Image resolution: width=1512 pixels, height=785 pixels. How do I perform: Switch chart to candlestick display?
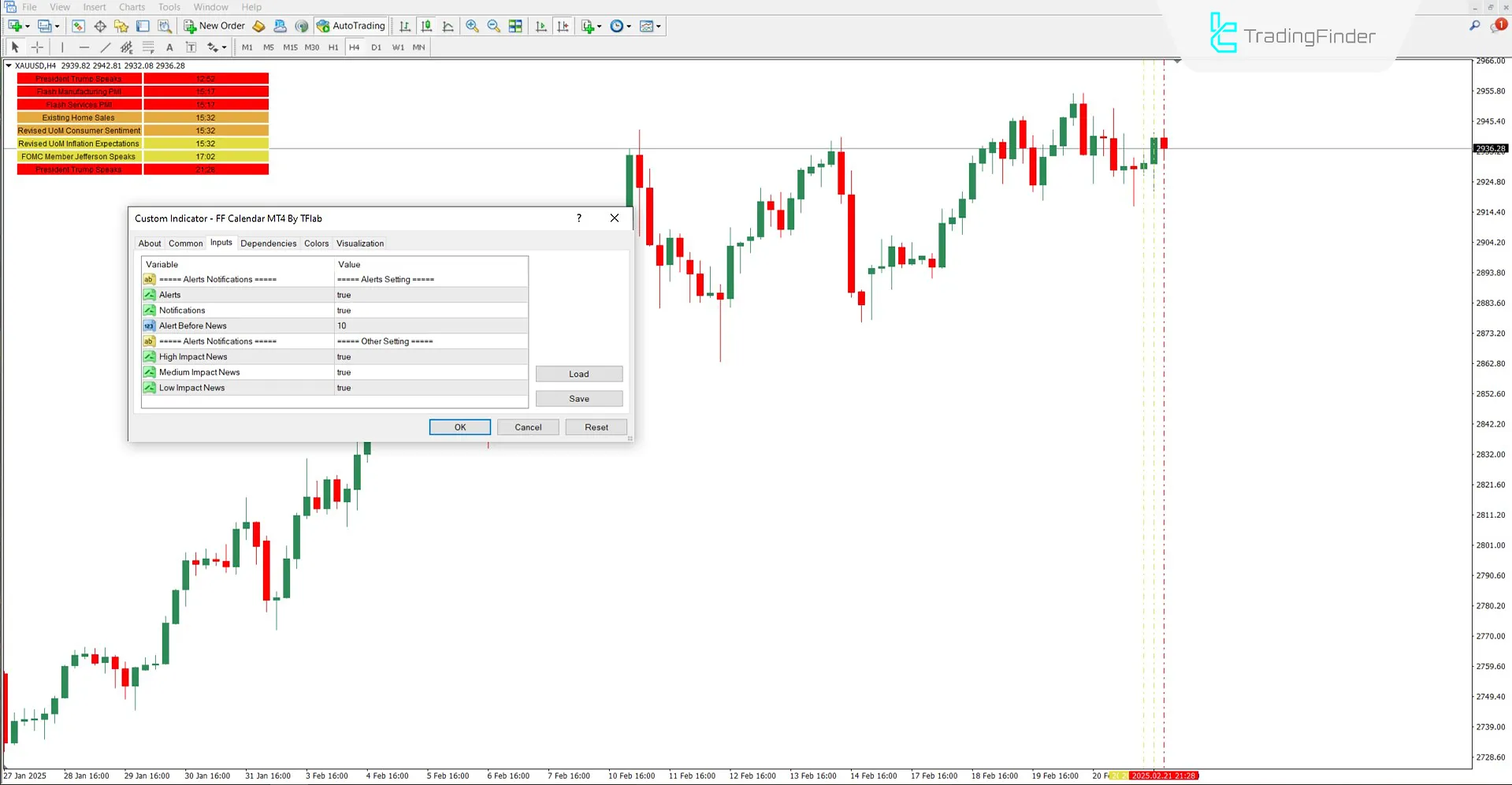pos(425,26)
